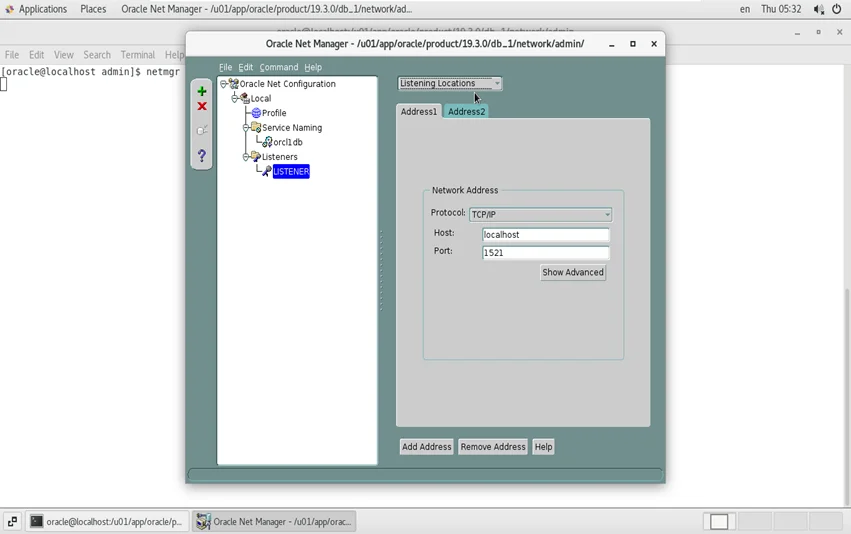Screen dimensions: 851x534
Task: Click the Profile globe icon
Action: click(x=256, y=113)
